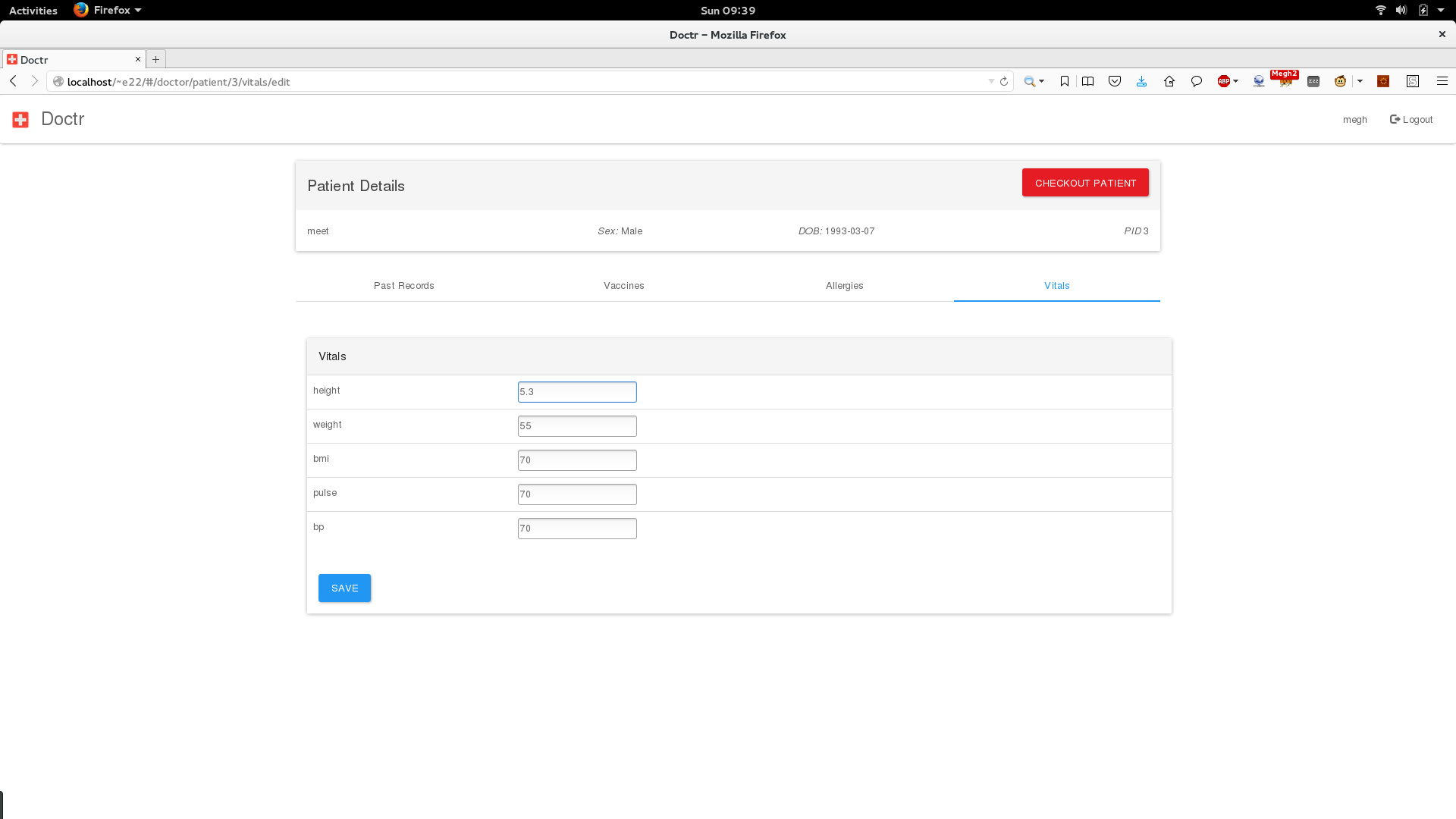Screen dimensions: 1456x819
Task: Click the downloads arrow icon
Action: pos(1141,81)
